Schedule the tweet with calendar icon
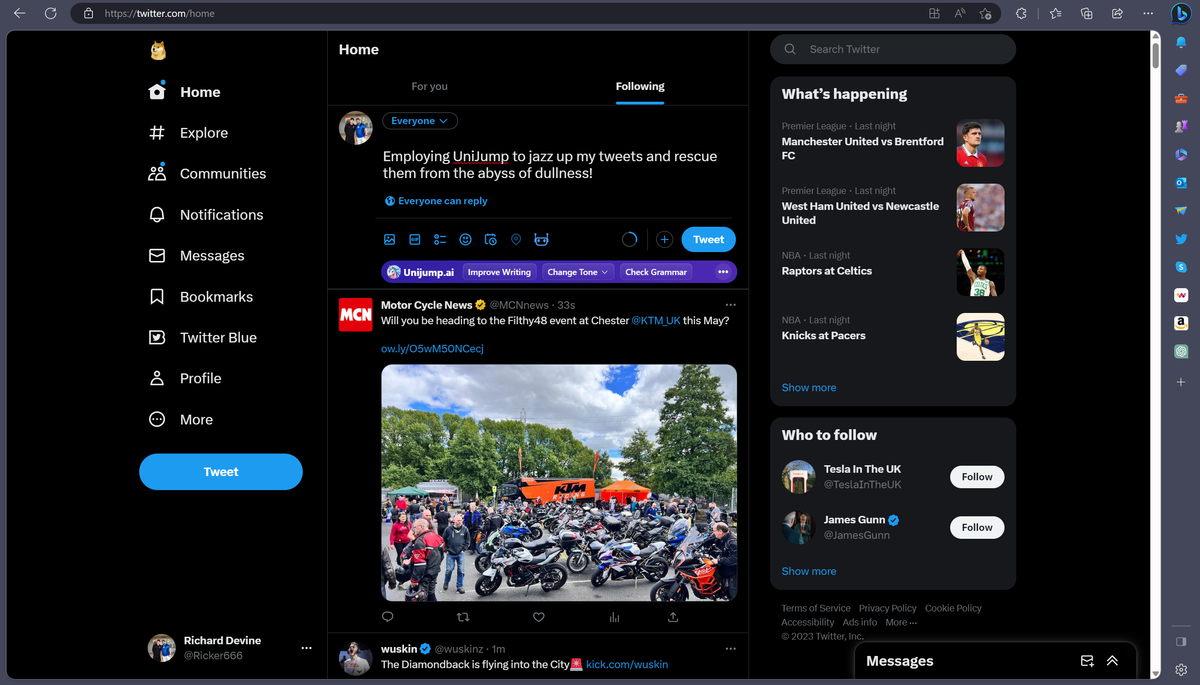 [x=491, y=240]
